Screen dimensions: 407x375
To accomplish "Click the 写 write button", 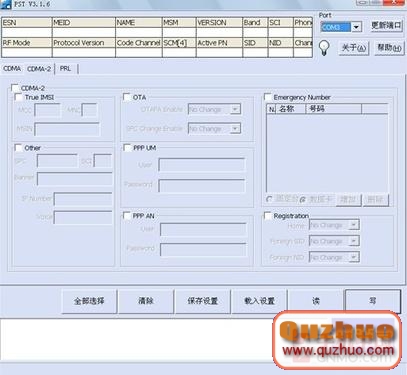I will pyautogui.click(x=373, y=301).
